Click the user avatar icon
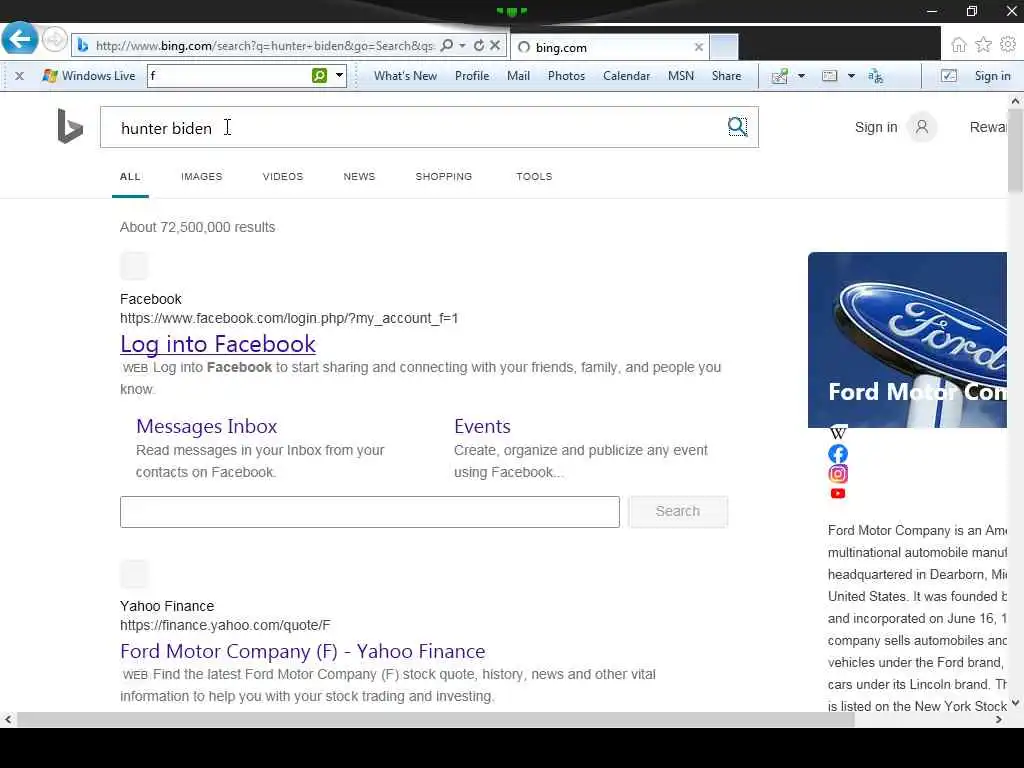Screen dimensions: 1024x768 coord(921,127)
